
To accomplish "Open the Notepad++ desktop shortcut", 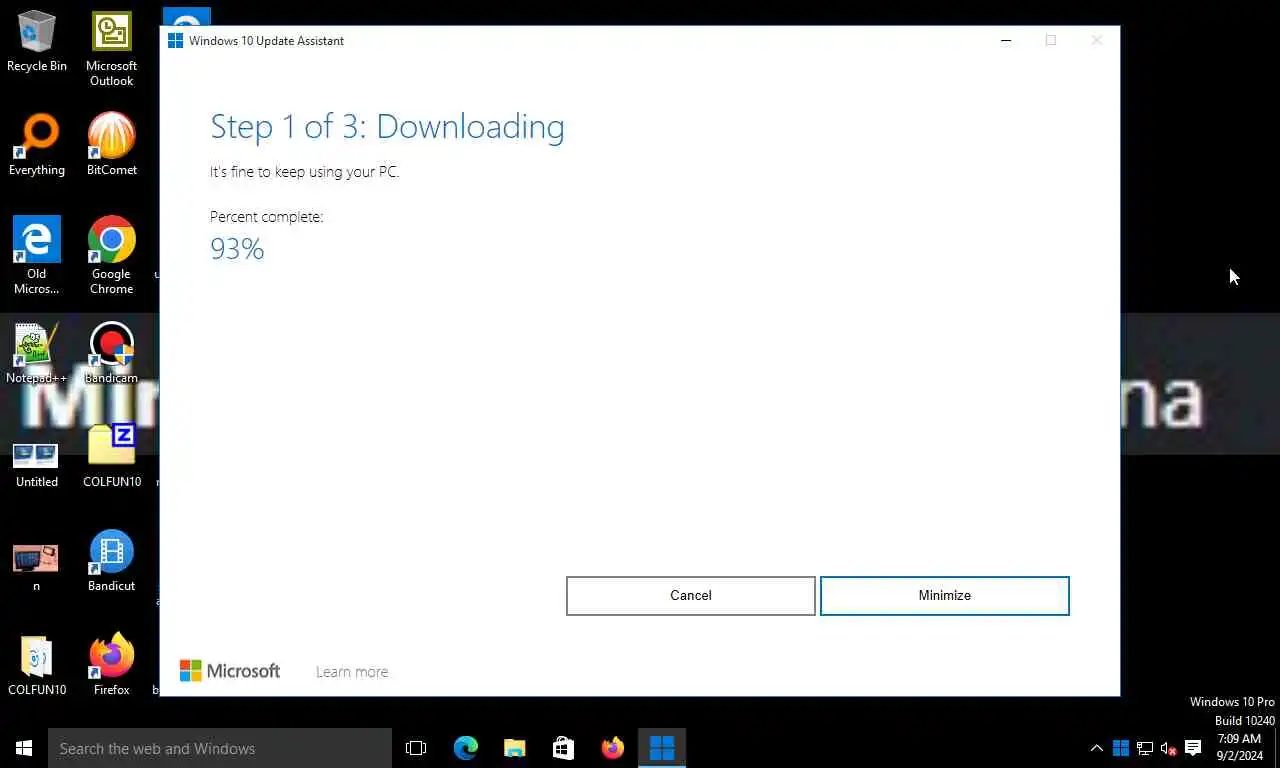I will point(37,354).
